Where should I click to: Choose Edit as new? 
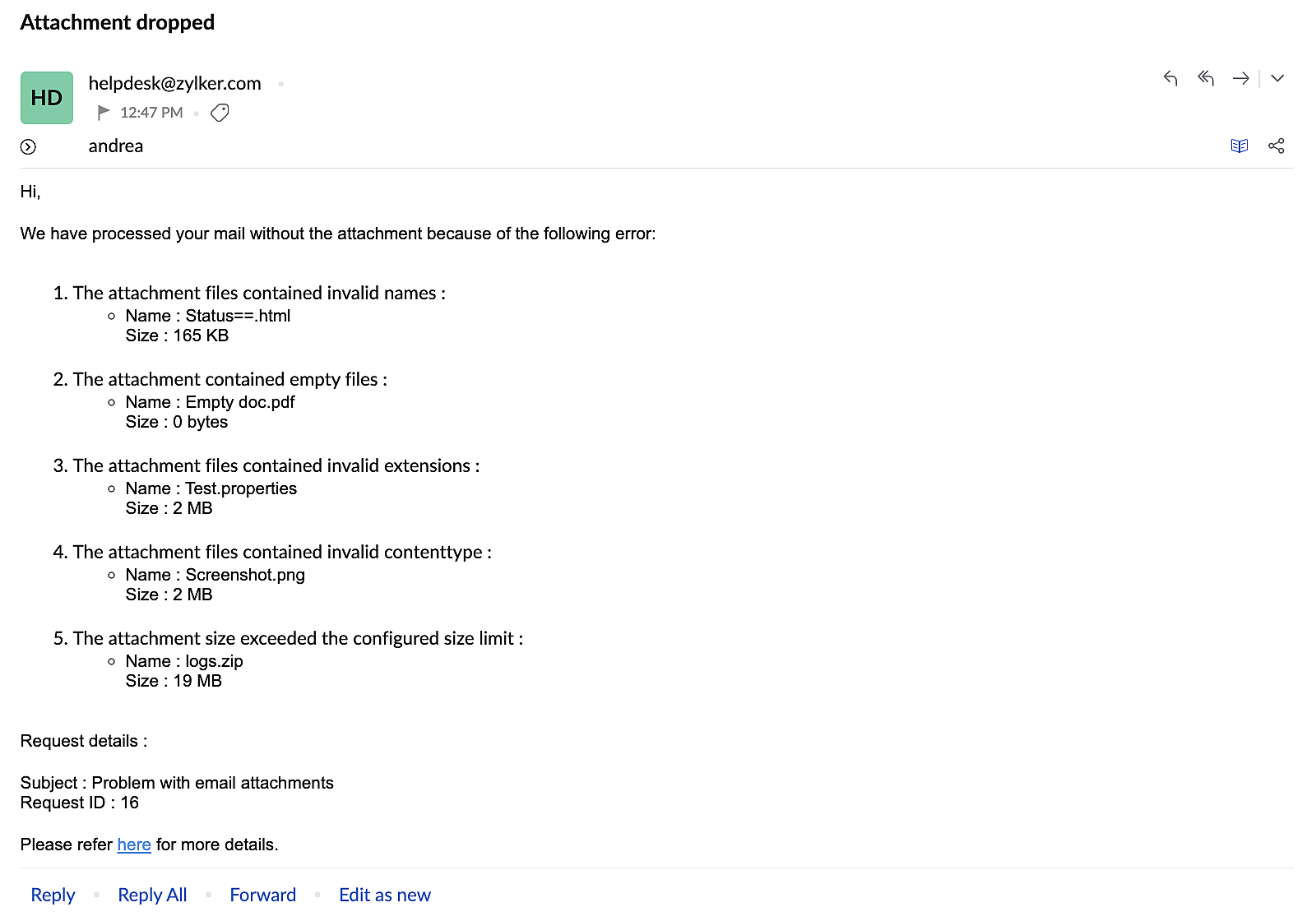[384, 895]
